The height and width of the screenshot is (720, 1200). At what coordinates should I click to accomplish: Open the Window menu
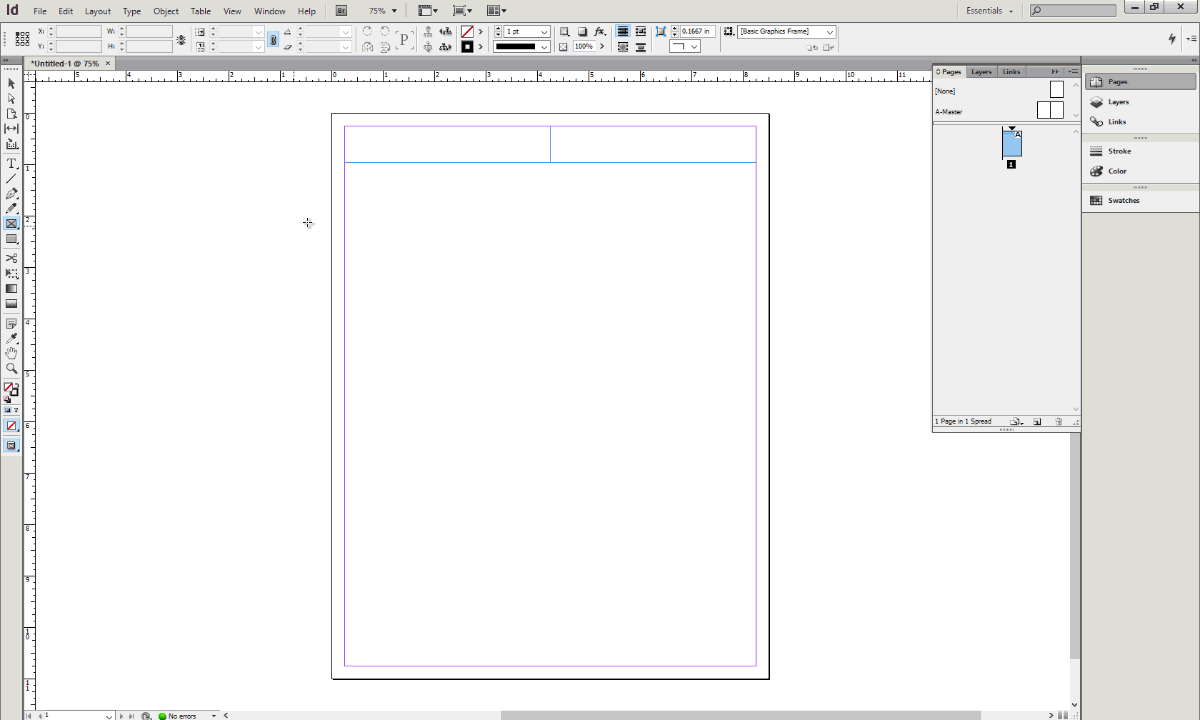269,10
